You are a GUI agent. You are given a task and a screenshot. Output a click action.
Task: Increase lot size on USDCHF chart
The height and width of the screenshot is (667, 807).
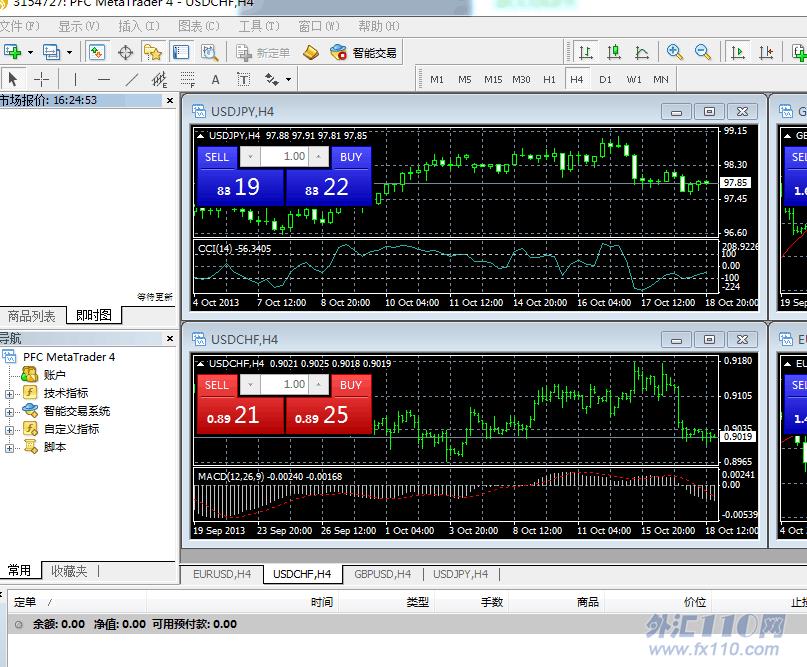(x=319, y=384)
